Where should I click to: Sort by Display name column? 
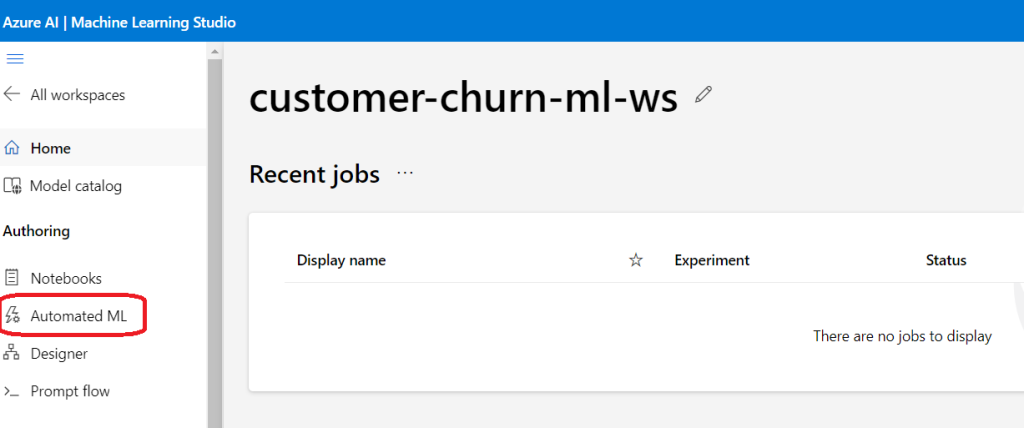point(341,260)
